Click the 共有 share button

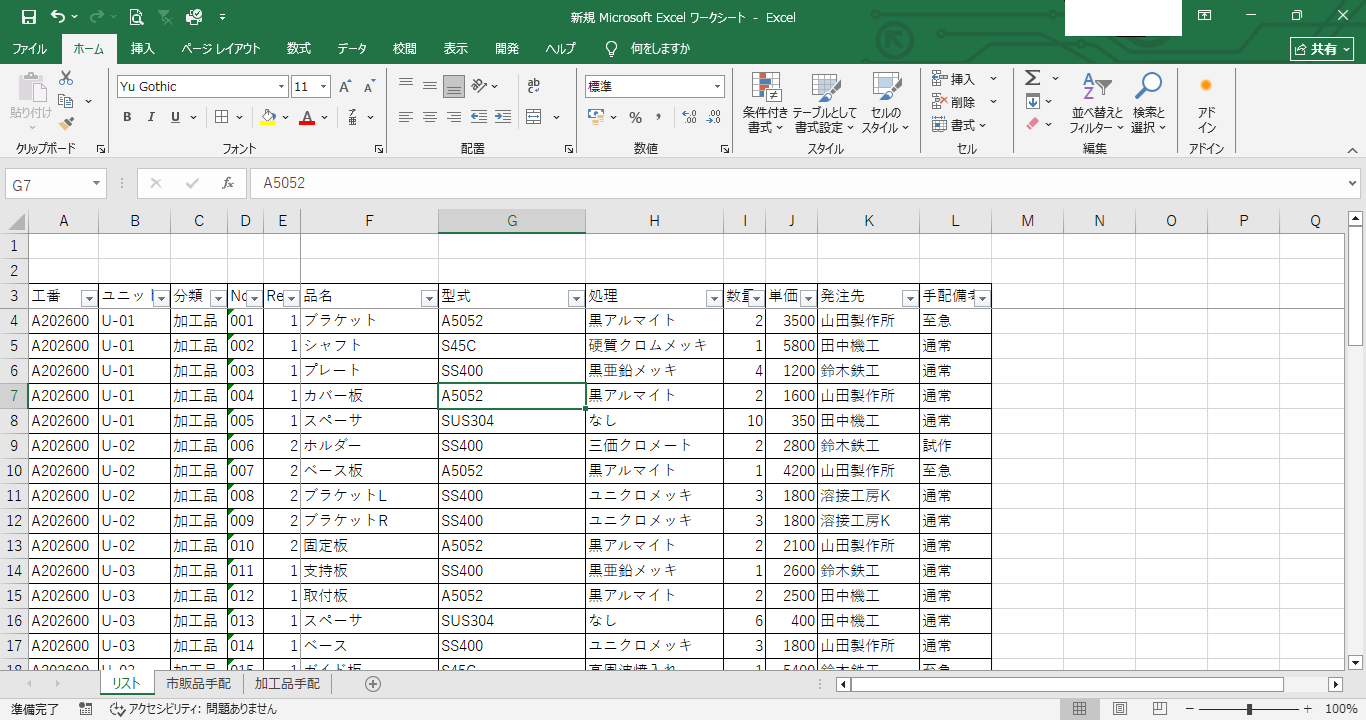coord(1321,49)
